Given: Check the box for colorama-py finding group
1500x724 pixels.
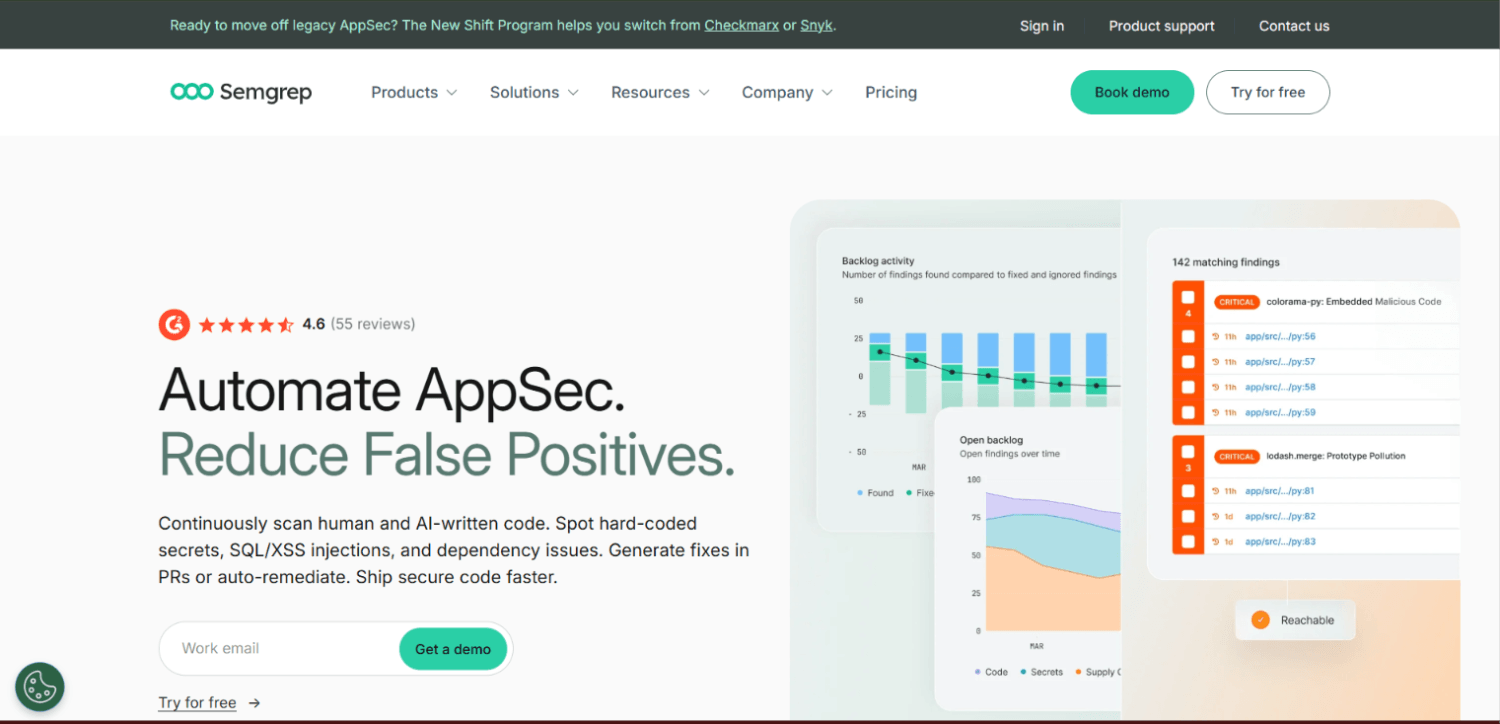Looking at the screenshot, I should 1188,298.
